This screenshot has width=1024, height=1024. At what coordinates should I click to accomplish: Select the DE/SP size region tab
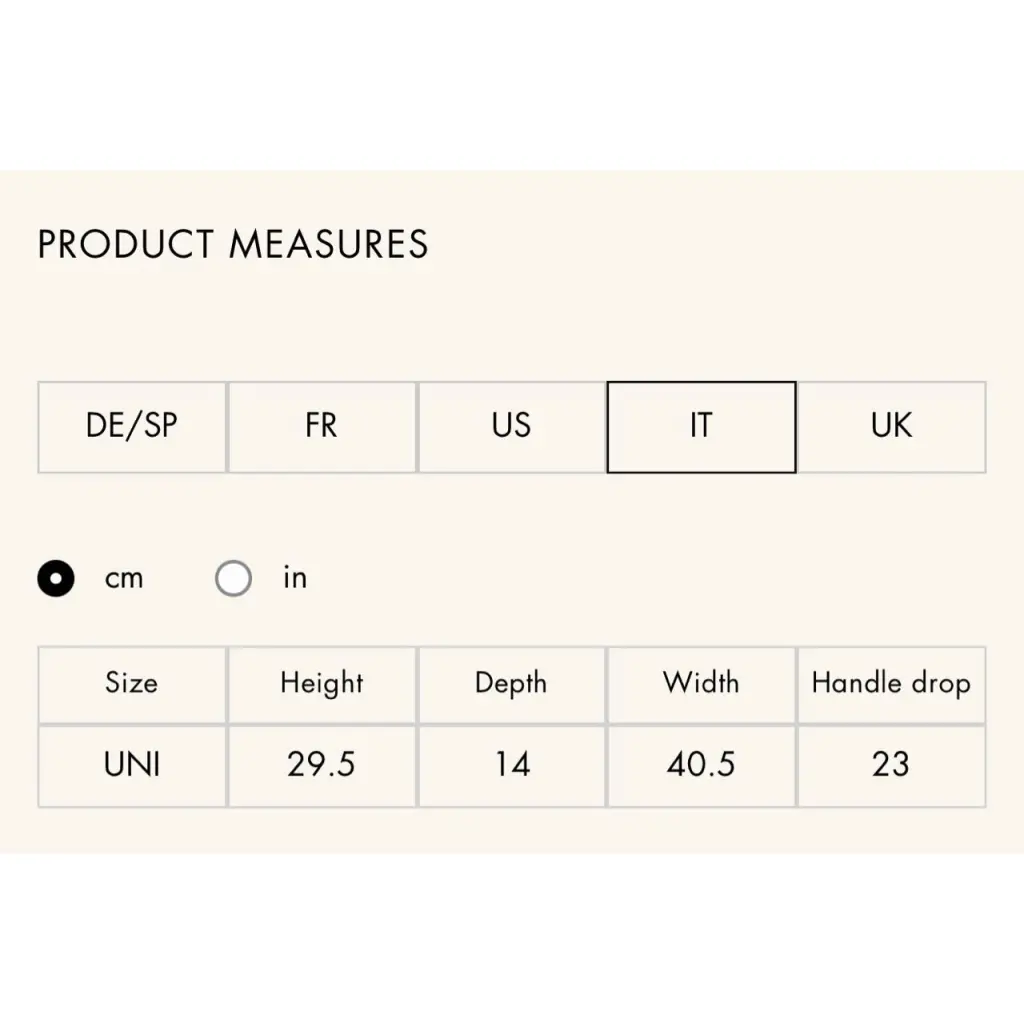(132, 427)
